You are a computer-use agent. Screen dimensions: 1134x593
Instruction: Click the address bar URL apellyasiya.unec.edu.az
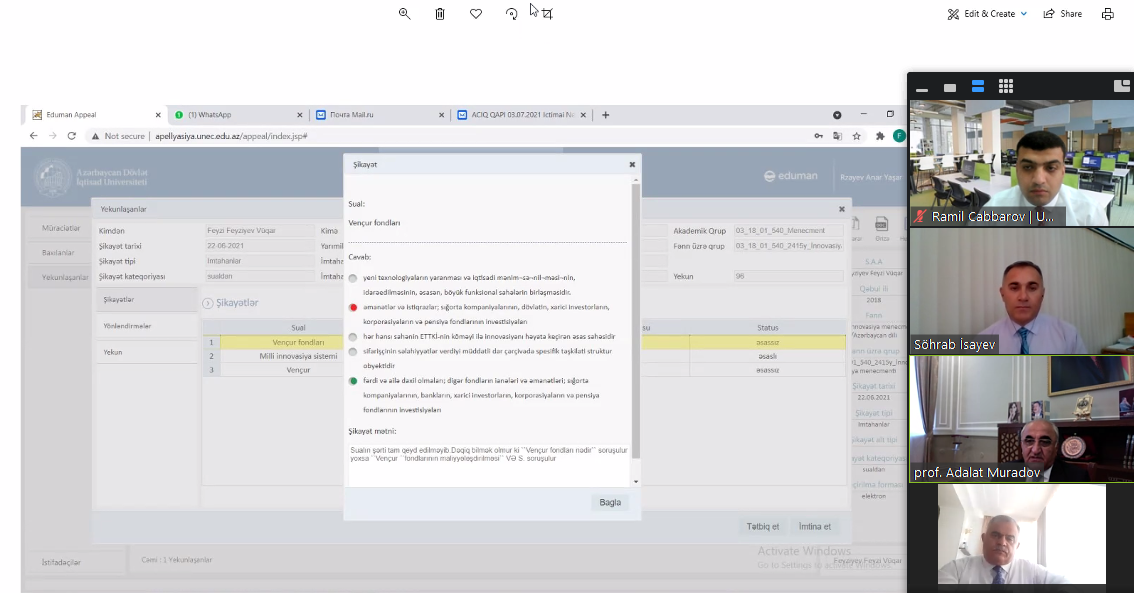coord(231,136)
